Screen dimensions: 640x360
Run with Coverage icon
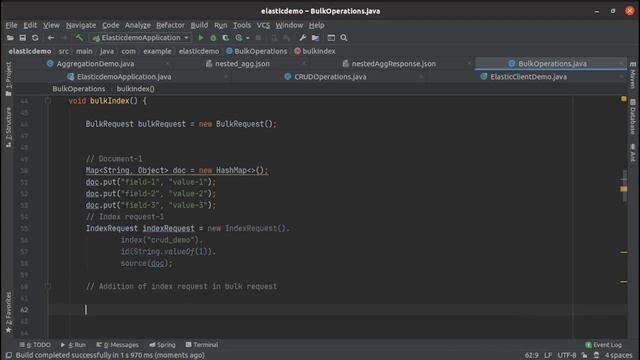coord(225,38)
